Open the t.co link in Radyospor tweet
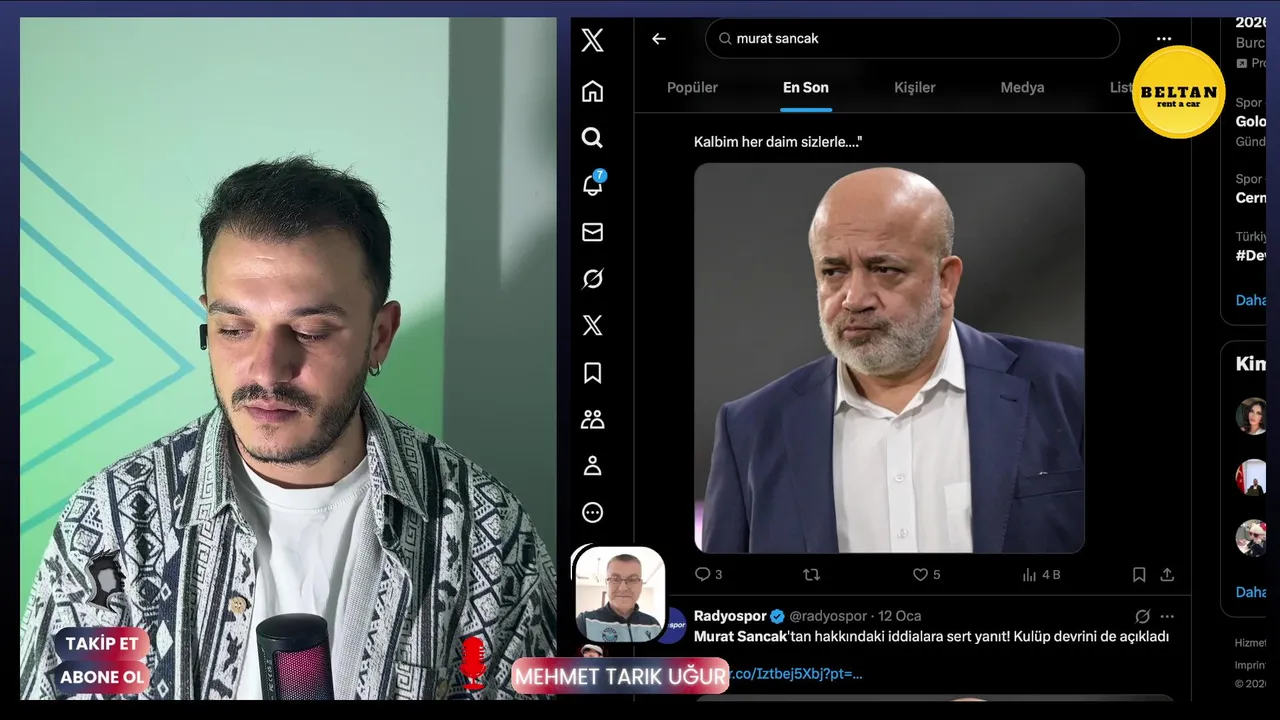Image resolution: width=1280 pixels, height=720 pixels. [x=795, y=674]
